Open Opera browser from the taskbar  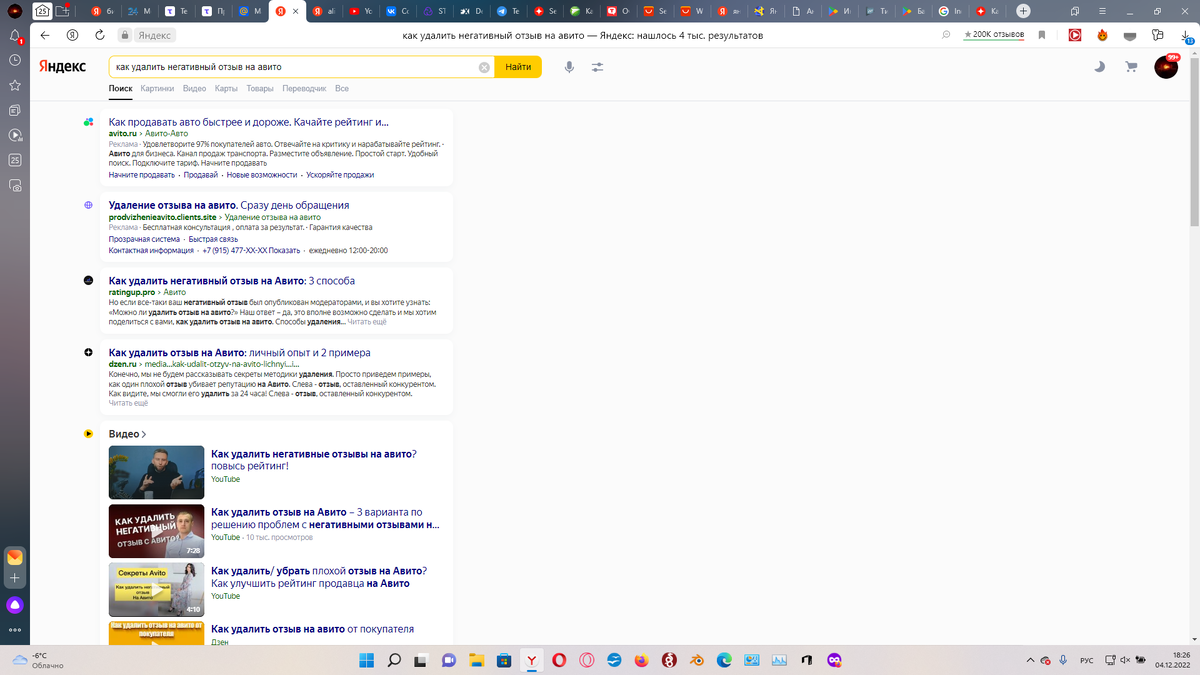point(559,660)
